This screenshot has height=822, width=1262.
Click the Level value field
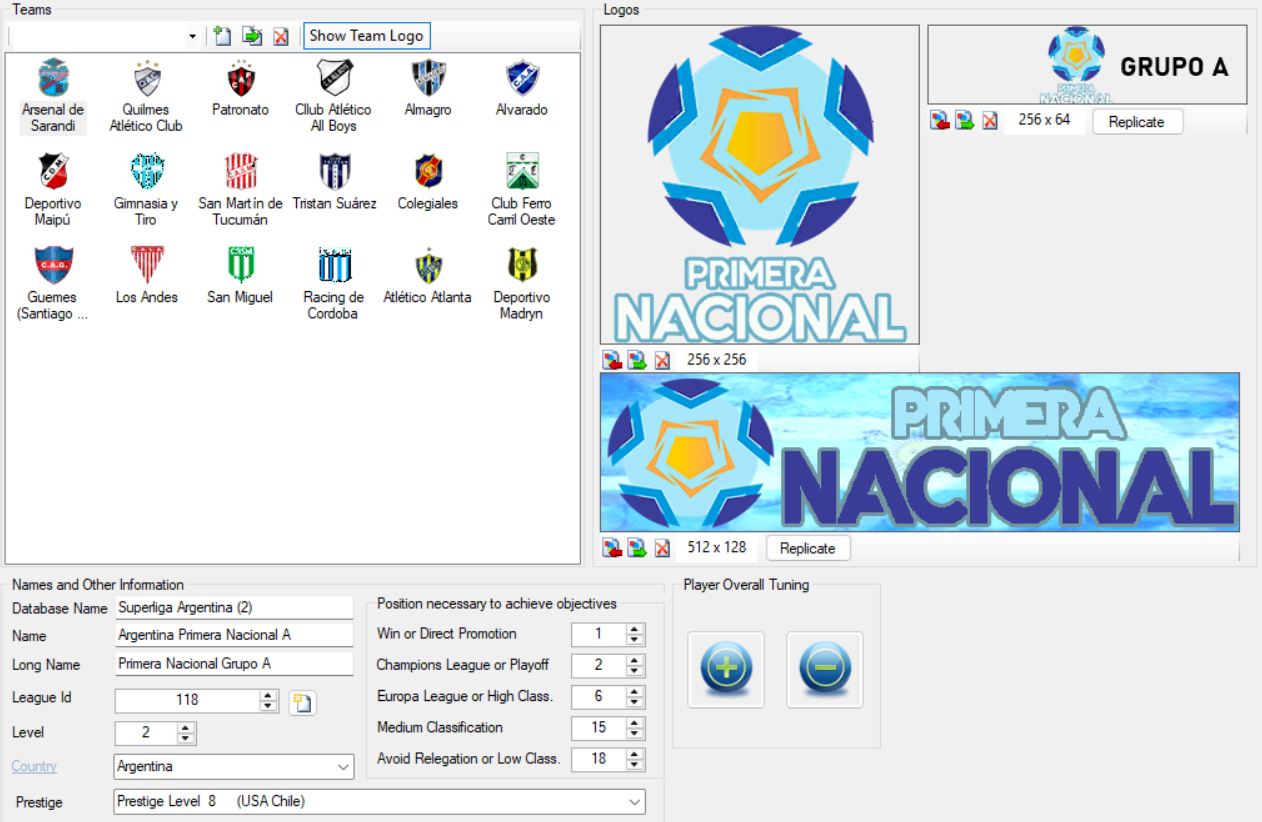(146, 733)
